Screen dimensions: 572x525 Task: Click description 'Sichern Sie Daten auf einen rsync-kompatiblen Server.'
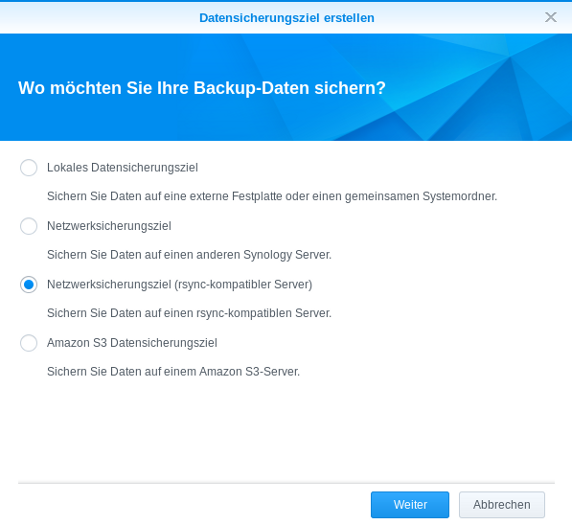[x=189, y=313]
